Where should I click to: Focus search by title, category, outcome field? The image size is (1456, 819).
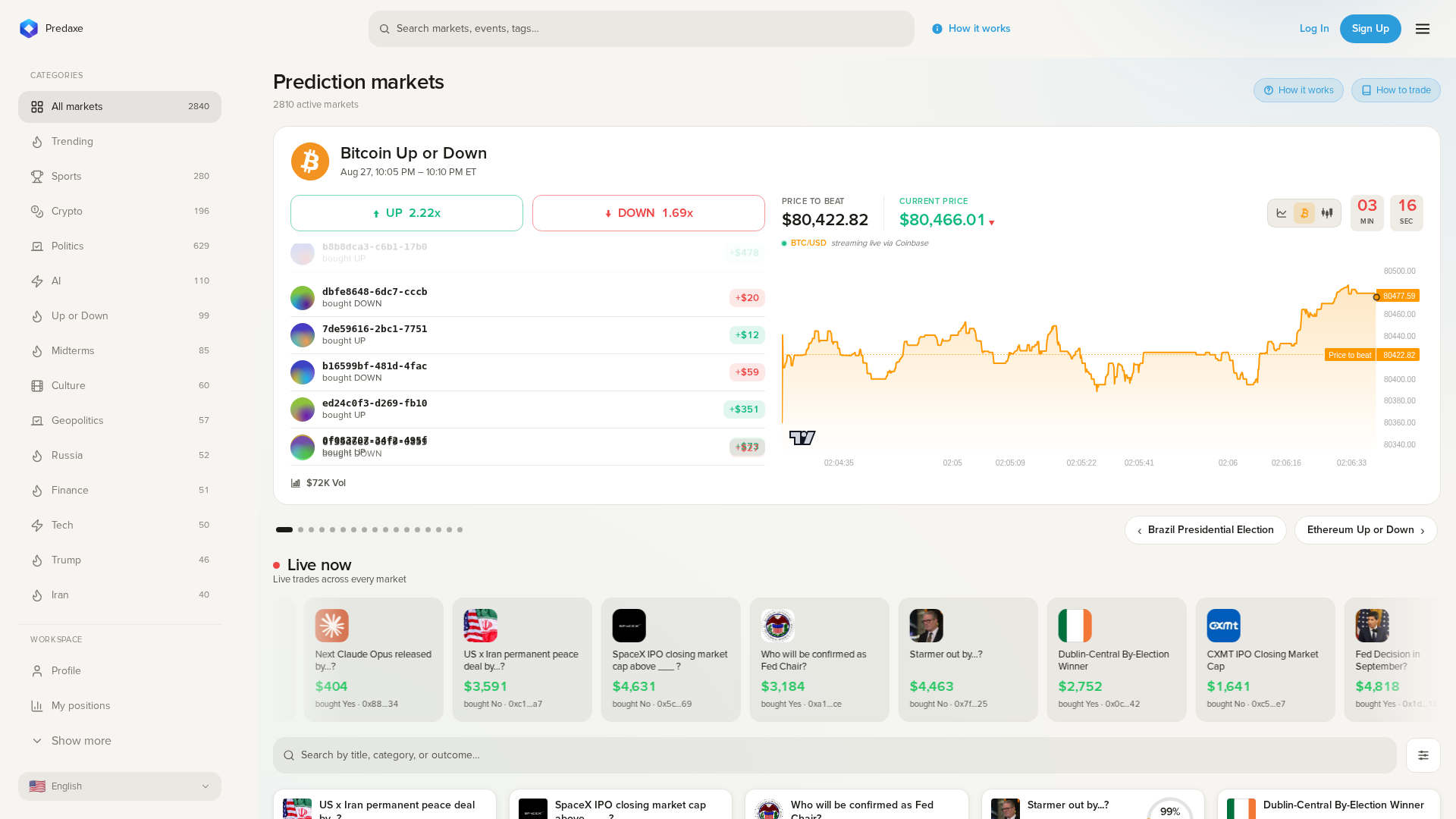pyautogui.click(x=835, y=755)
